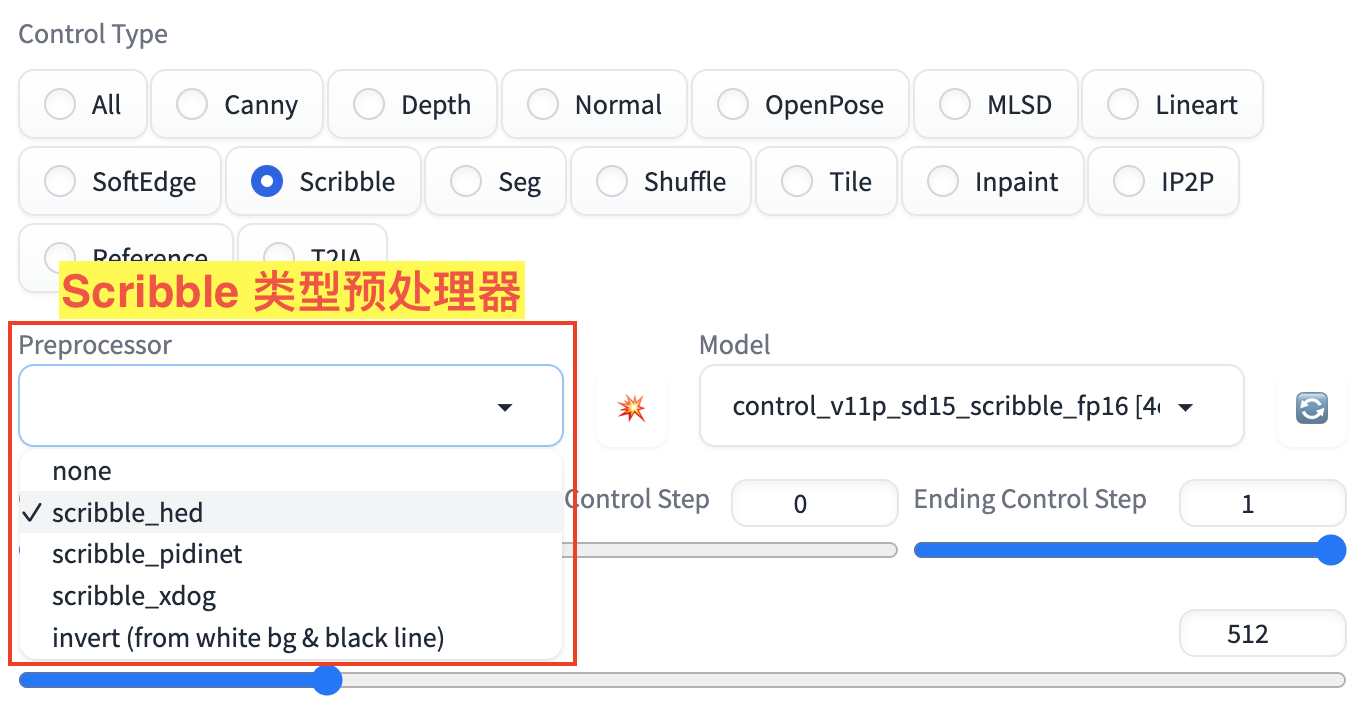Click the blue refresh models icon
Image resolution: width=1366 pixels, height=710 pixels.
click(1311, 407)
